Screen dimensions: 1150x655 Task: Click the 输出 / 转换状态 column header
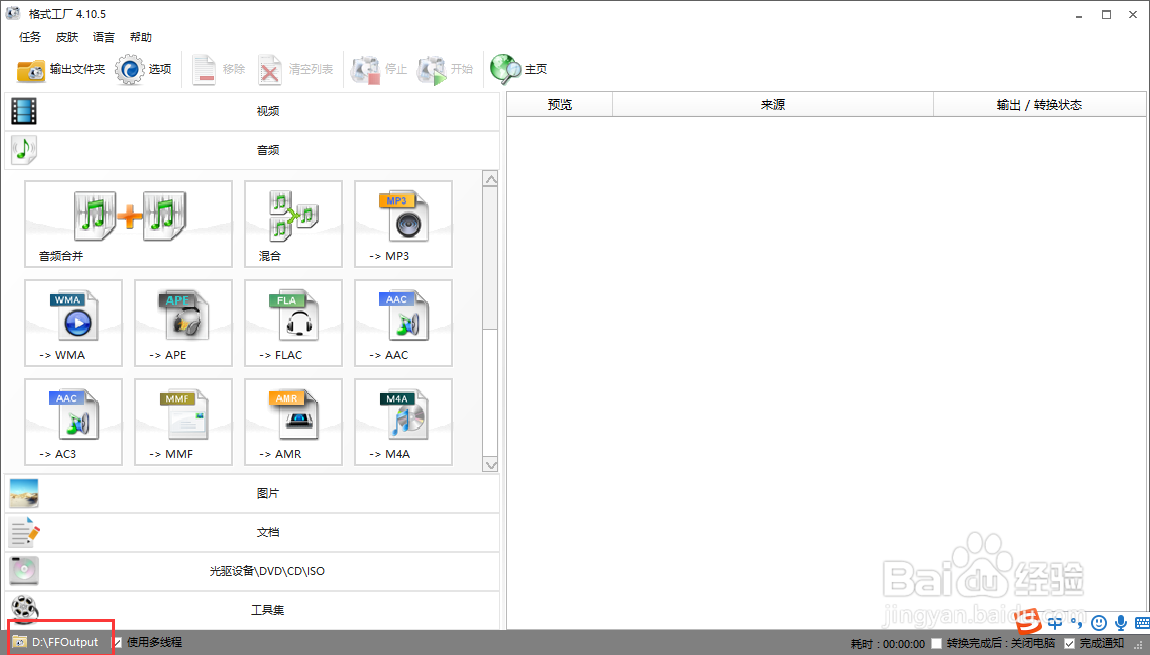point(1039,105)
